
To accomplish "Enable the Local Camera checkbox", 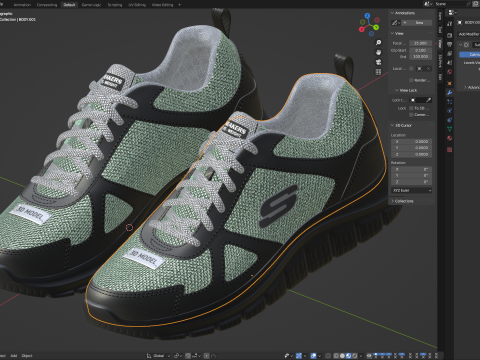I will (x=411, y=69).
